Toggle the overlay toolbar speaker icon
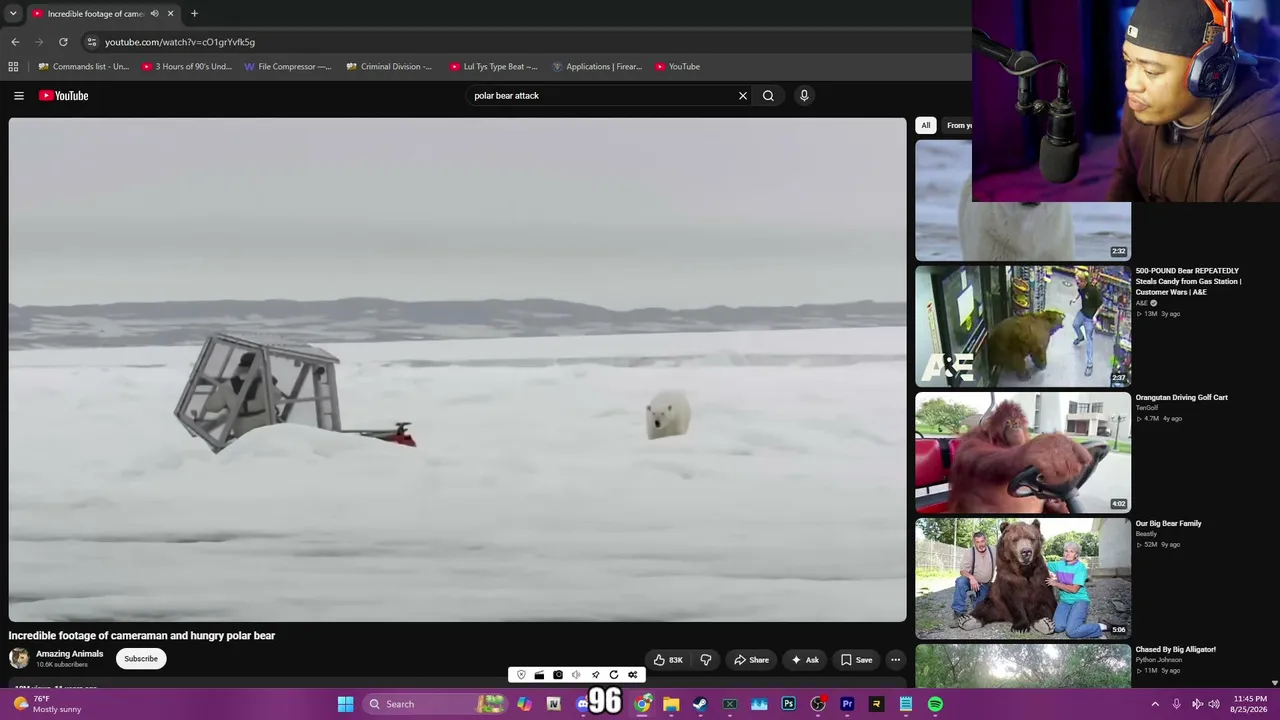Viewport: 1280px width, 720px height. point(576,675)
